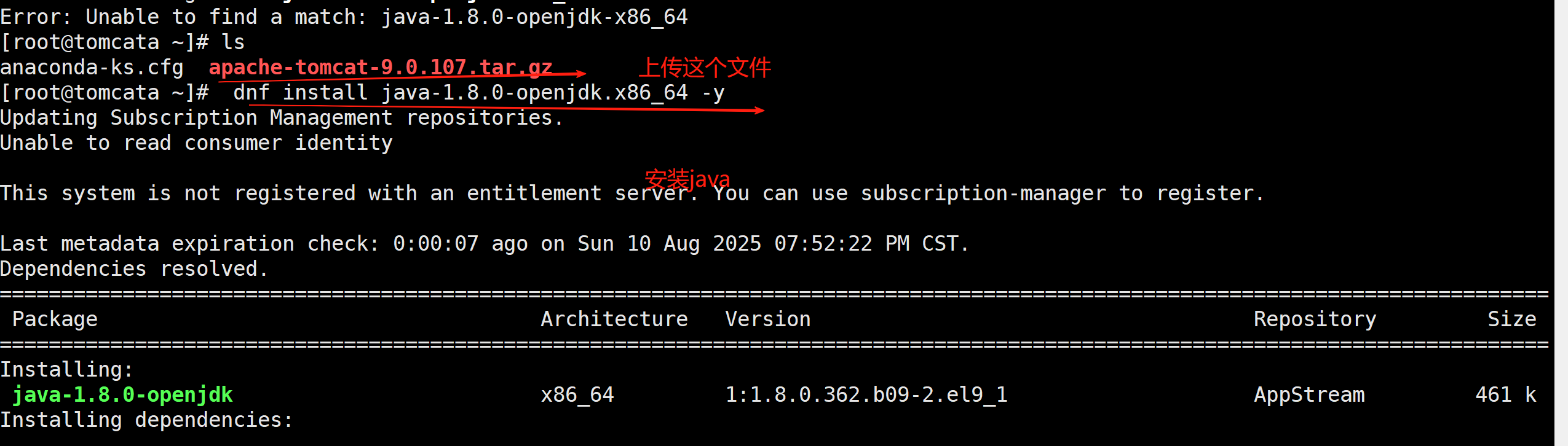
Task: Click the 461 k size value
Action: click(1506, 394)
